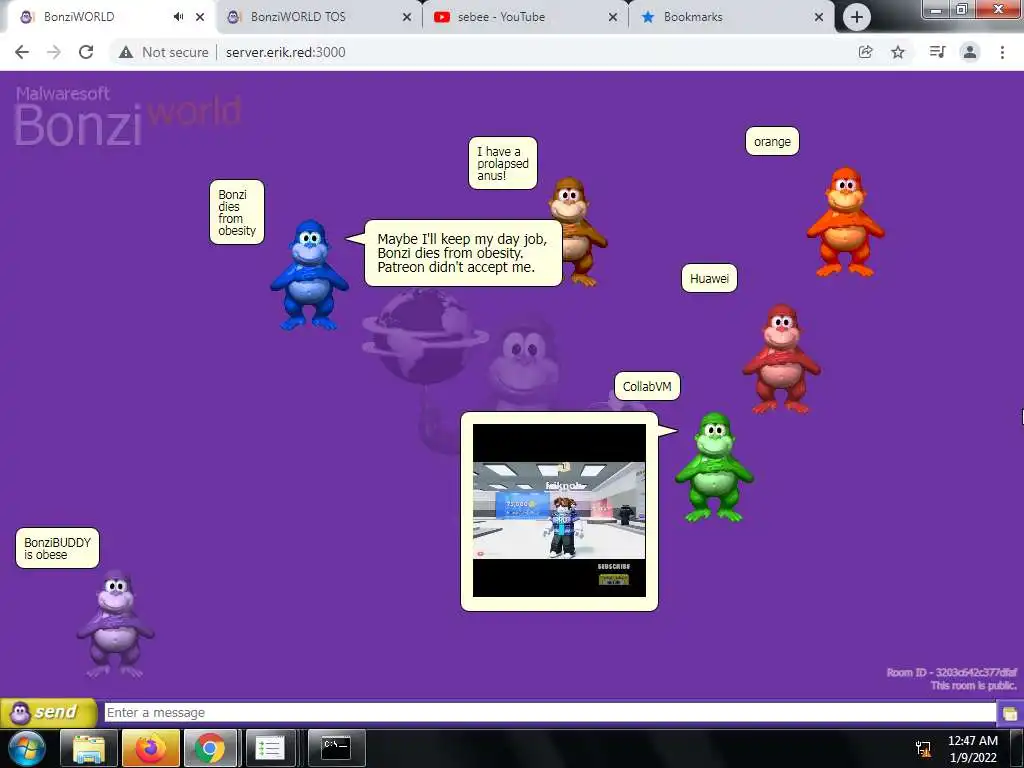Click the green Bonzi named CollabVM
This screenshot has height=768, width=1024.
click(714, 467)
